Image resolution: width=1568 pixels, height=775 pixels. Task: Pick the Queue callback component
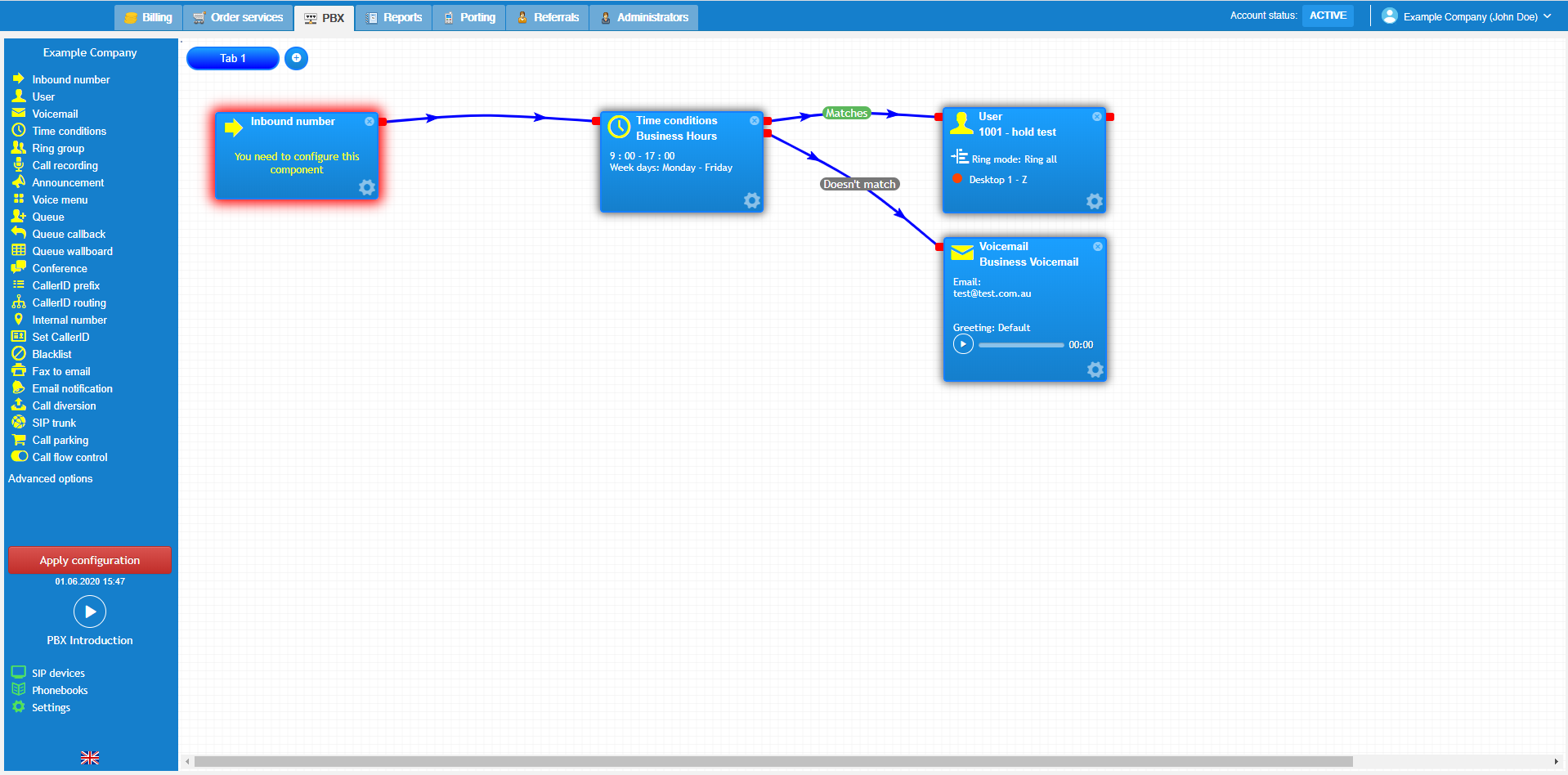coord(67,234)
